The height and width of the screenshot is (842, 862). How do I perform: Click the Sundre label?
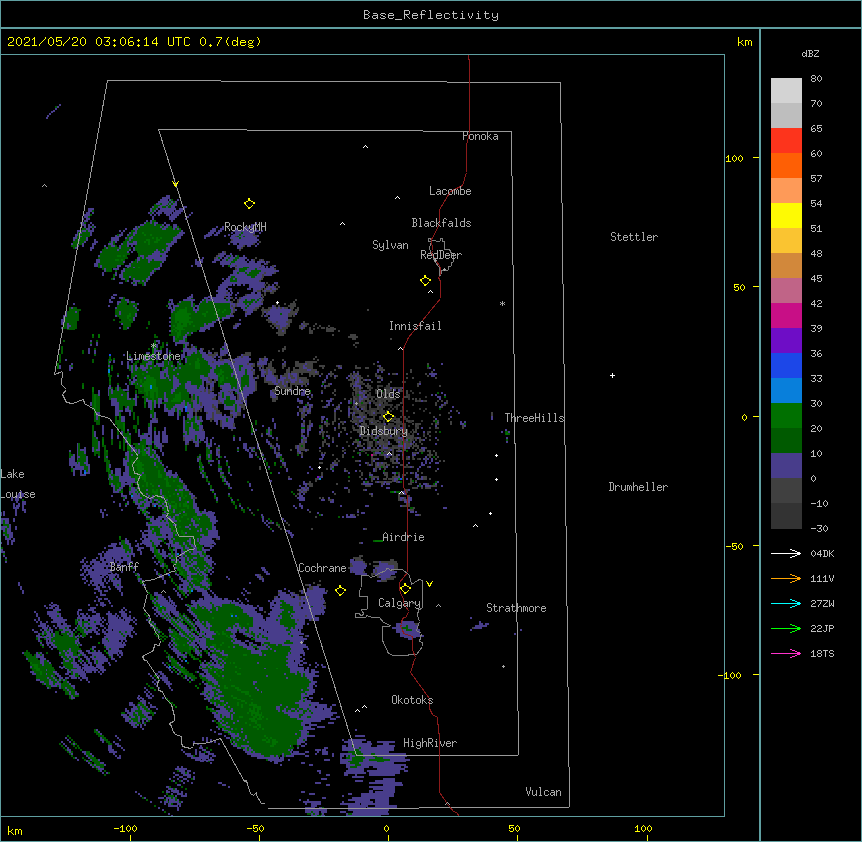click(292, 391)
